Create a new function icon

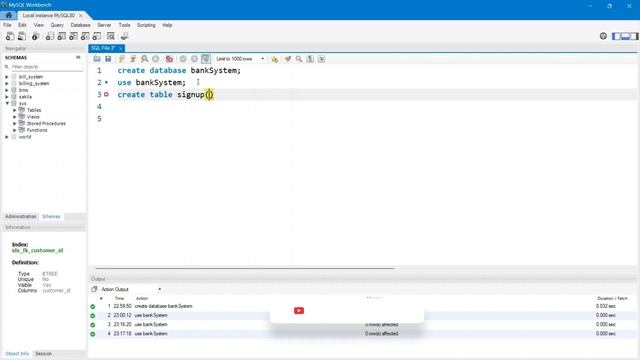[x=97, y=36]
